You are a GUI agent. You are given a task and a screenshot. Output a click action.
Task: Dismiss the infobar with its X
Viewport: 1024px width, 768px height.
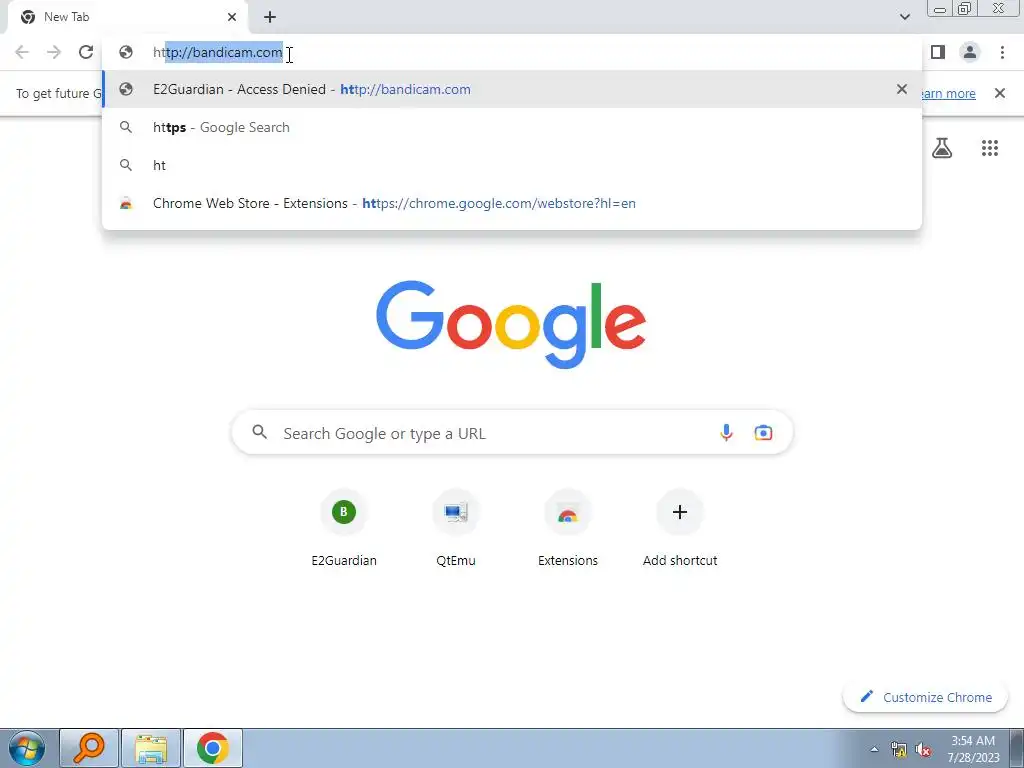1000,93
